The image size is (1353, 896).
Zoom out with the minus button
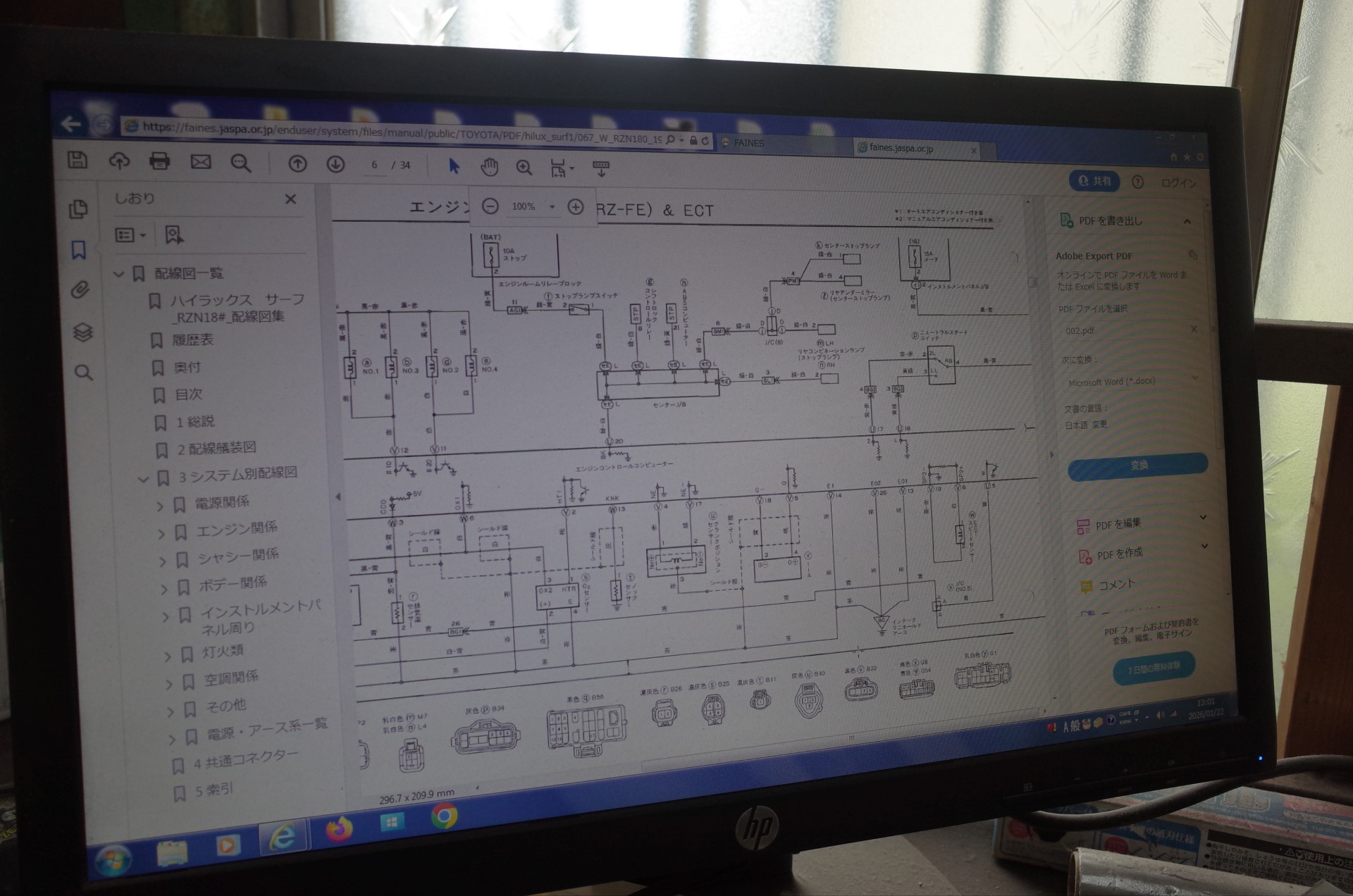pos(490,206)
